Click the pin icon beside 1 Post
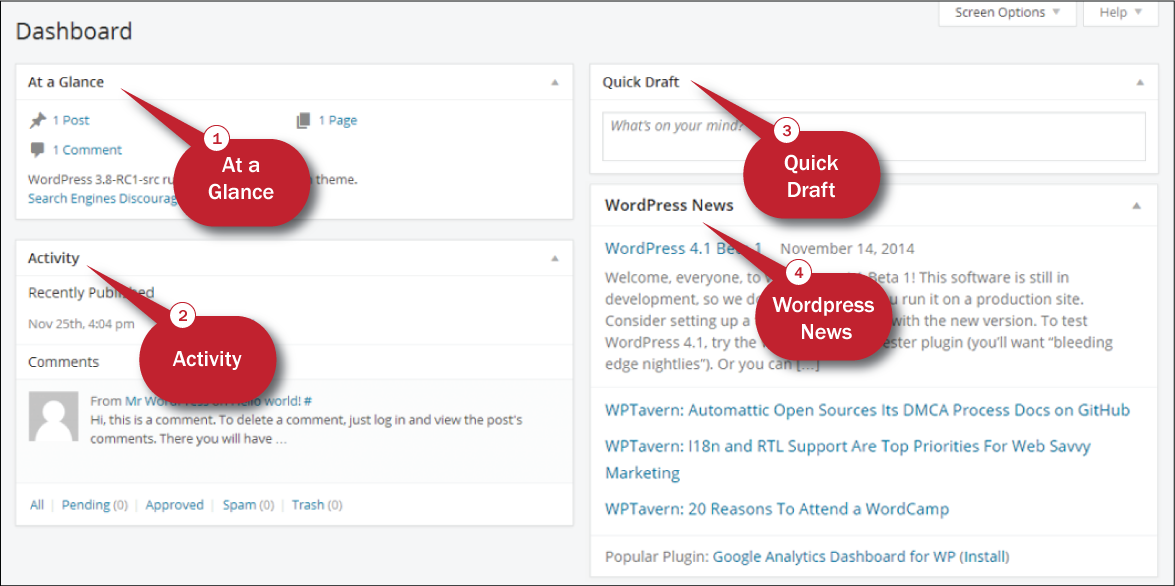Image resolution: width=1175 pixels, height=586 pixels. (37, 120)
